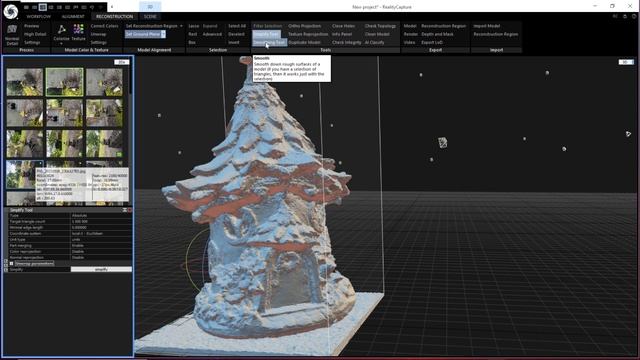The width and height of the screenshot is (640, 360).
Task: Select the 3D view tab in title bar
Action: coord(150,7)
